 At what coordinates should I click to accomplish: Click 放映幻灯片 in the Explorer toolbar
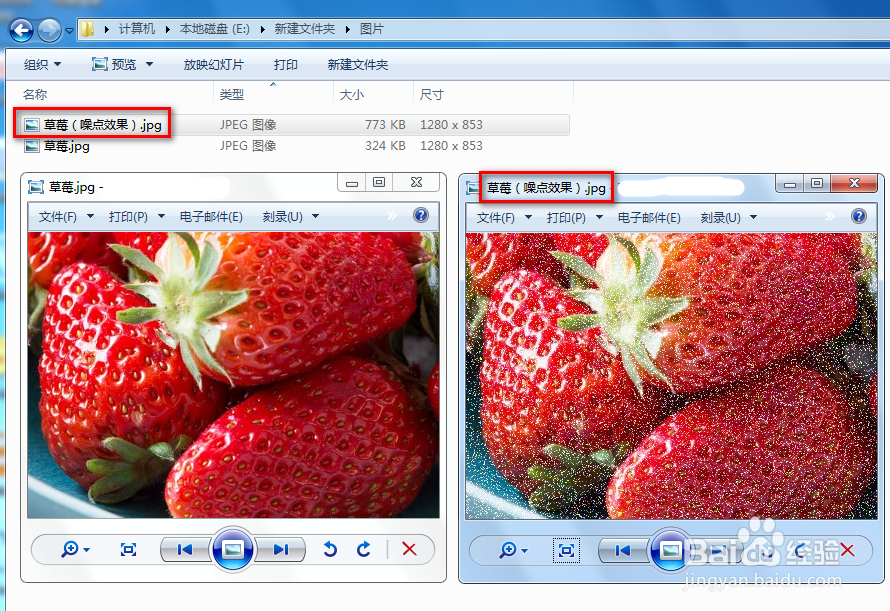[214, 63]
